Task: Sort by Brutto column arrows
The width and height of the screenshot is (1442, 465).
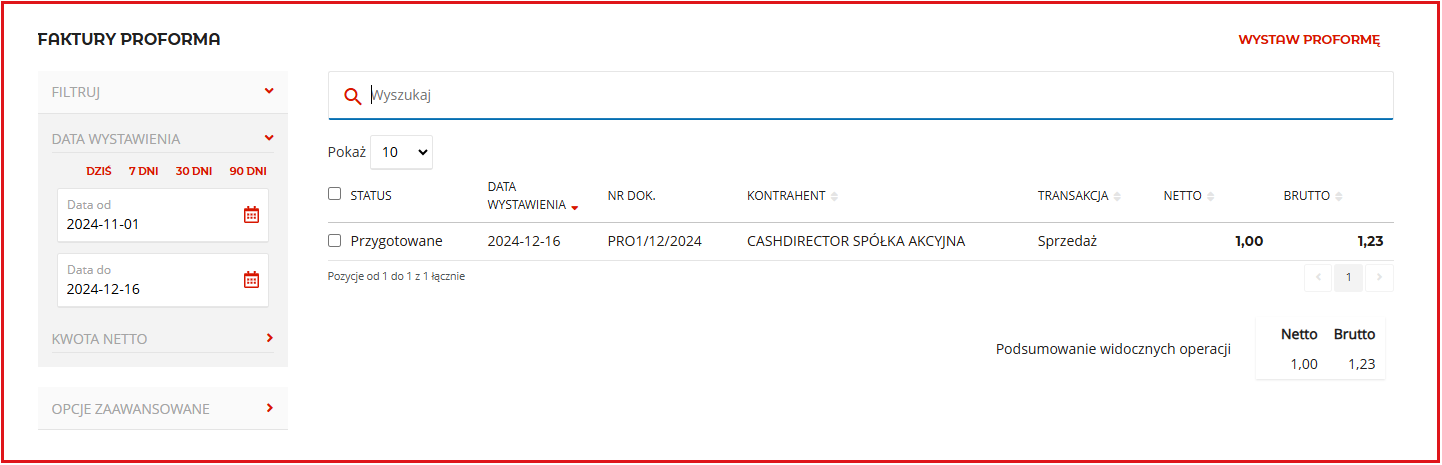Action: (x=1339, y=197)
